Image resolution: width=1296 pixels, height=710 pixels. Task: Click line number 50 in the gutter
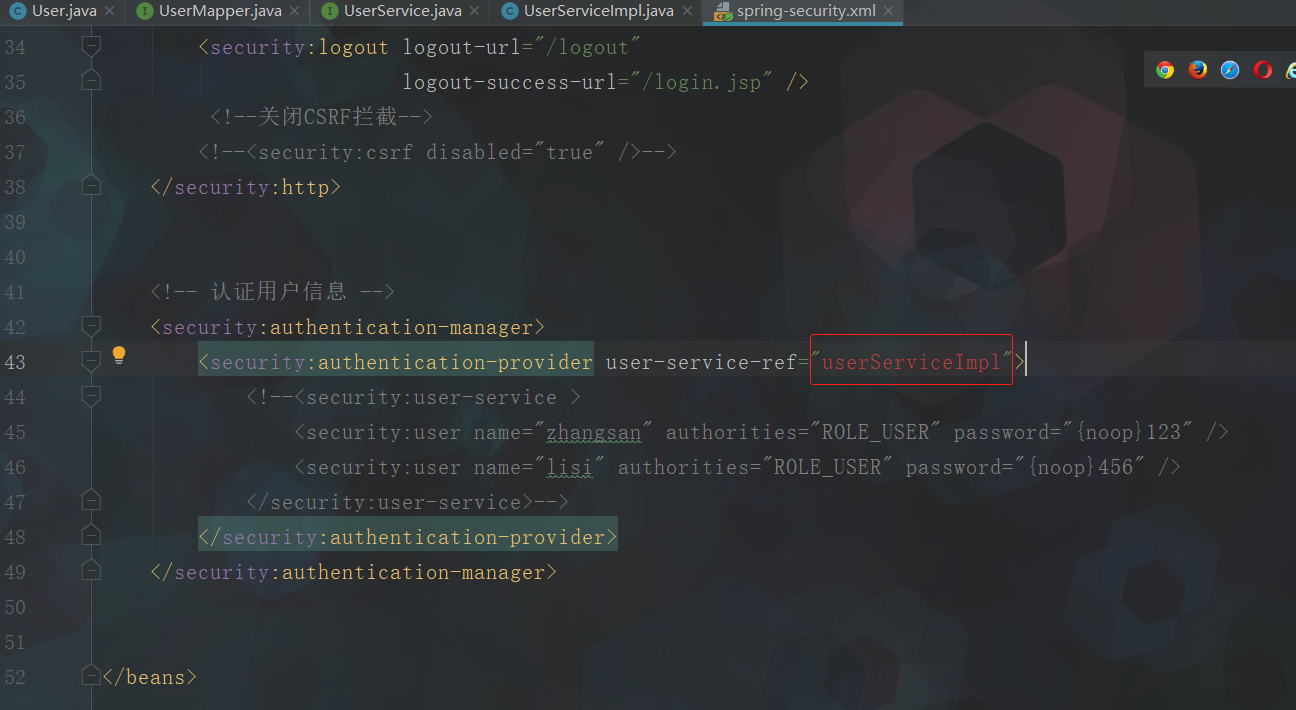(x=15, y=607)
